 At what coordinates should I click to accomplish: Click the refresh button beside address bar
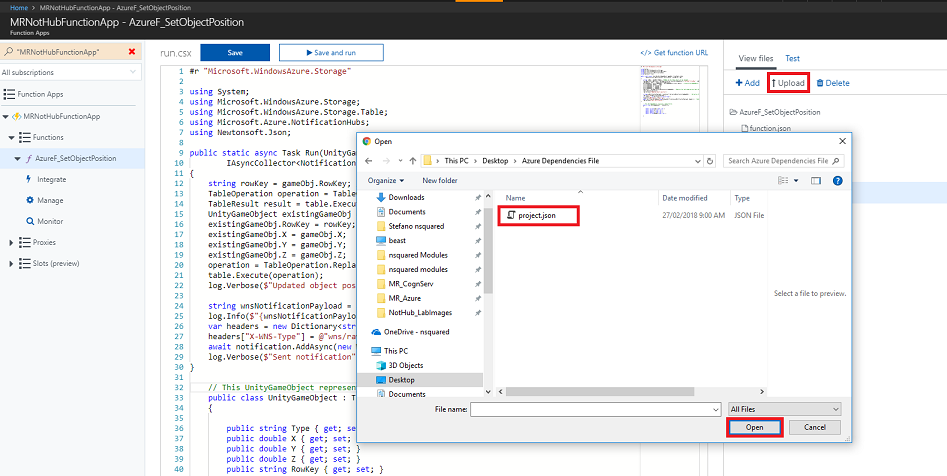(x=710, y=160)
